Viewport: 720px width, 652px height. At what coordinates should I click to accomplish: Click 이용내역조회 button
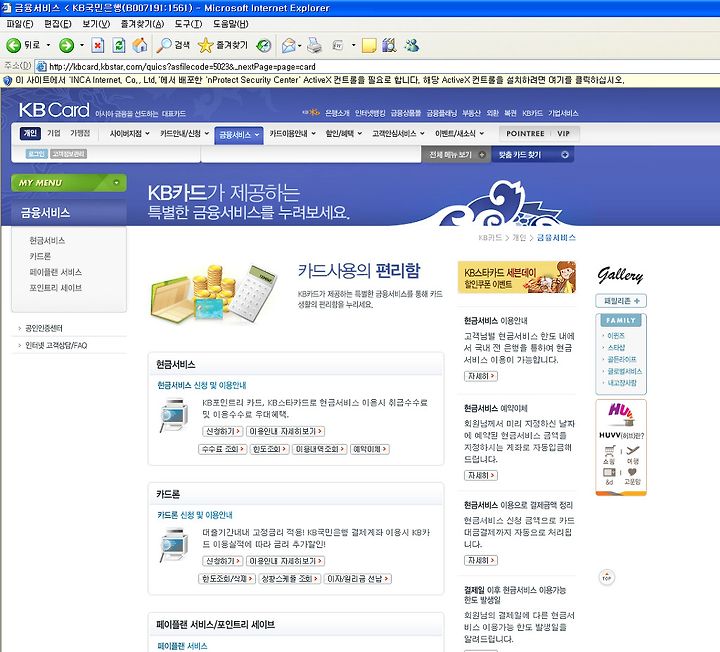pyautogui.click(x=319, y=449)
